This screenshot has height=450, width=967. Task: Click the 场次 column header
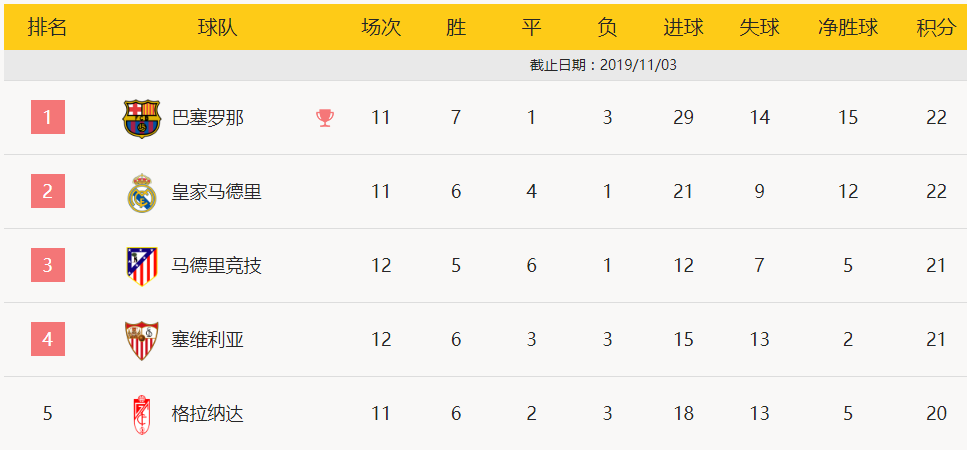(381, 27)
